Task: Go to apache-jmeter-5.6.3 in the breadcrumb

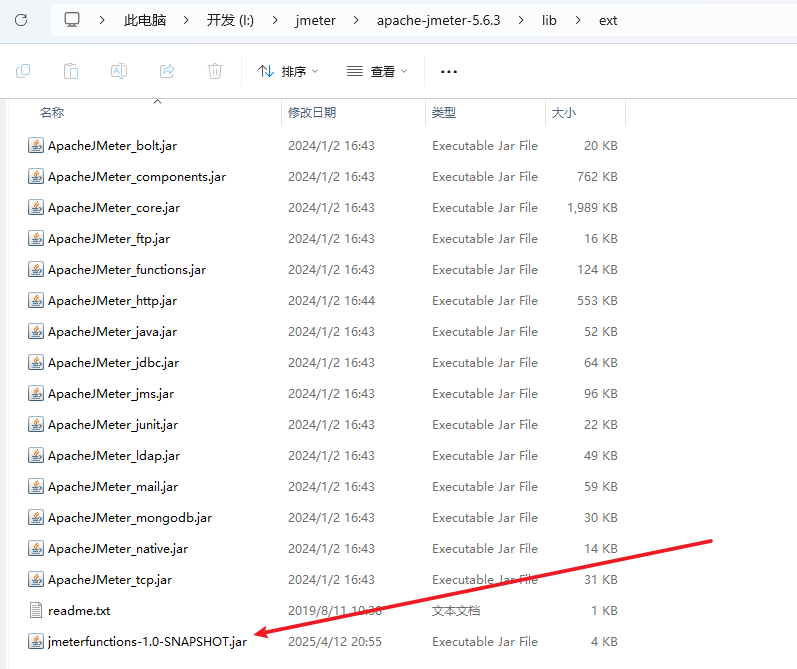Action: click(x=439, y=20)
